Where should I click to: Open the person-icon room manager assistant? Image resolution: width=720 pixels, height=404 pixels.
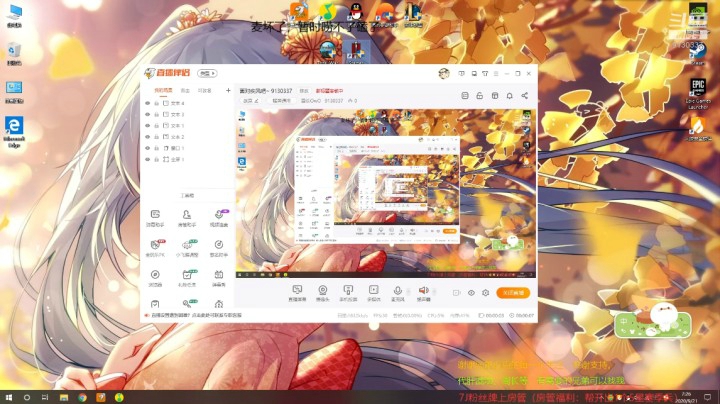(x=186, y=218)
